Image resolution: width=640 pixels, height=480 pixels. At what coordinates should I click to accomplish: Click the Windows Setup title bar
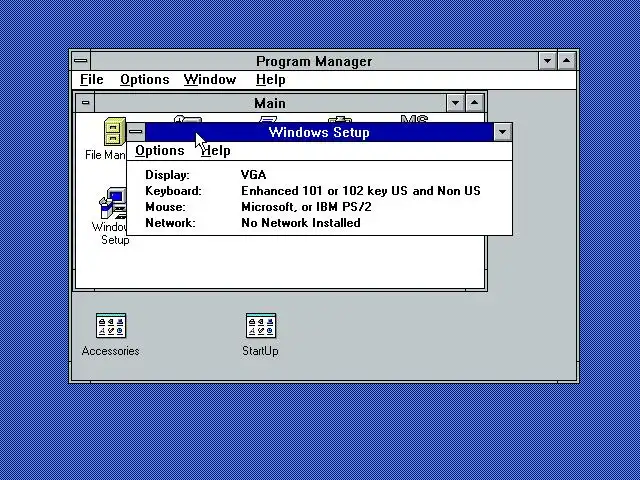[319, 132]
